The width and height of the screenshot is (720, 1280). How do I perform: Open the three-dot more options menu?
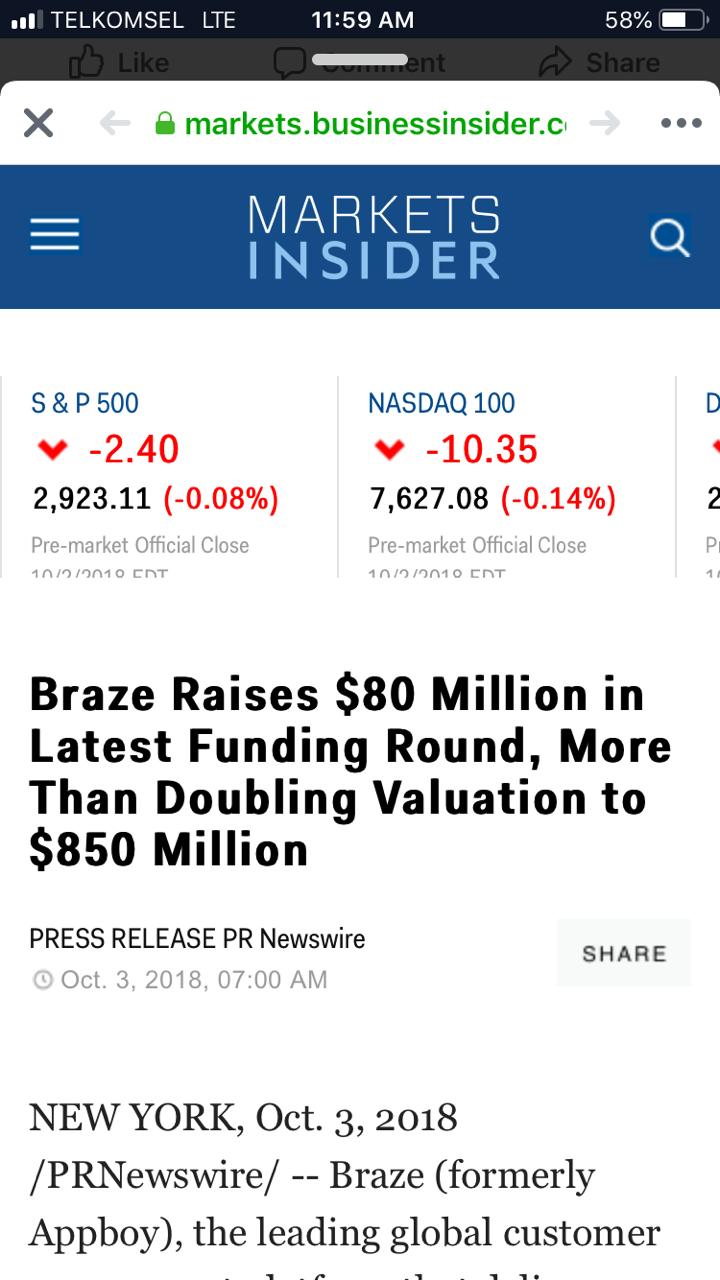[681, 123]
